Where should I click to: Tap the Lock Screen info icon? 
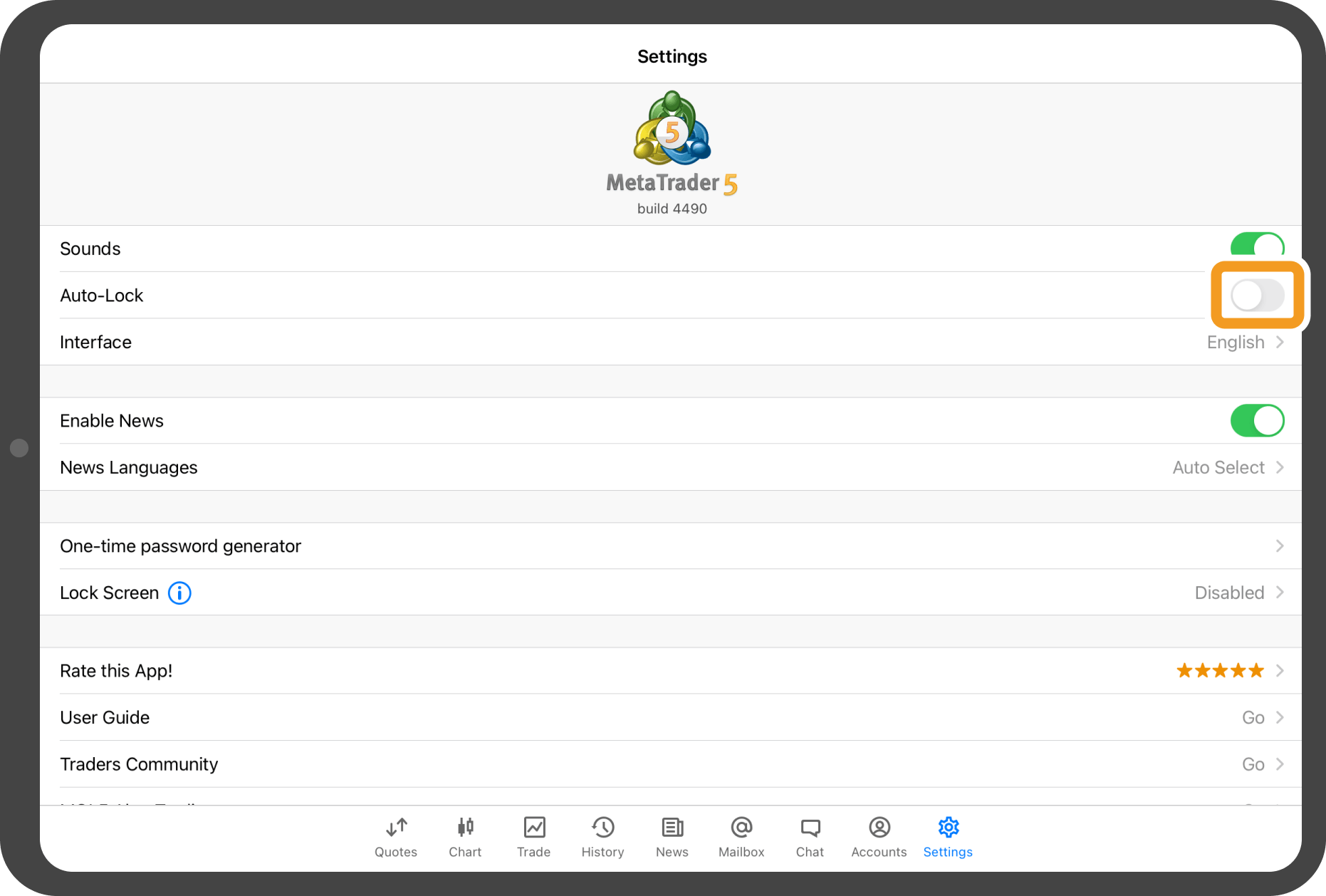(x=179, y=593)
